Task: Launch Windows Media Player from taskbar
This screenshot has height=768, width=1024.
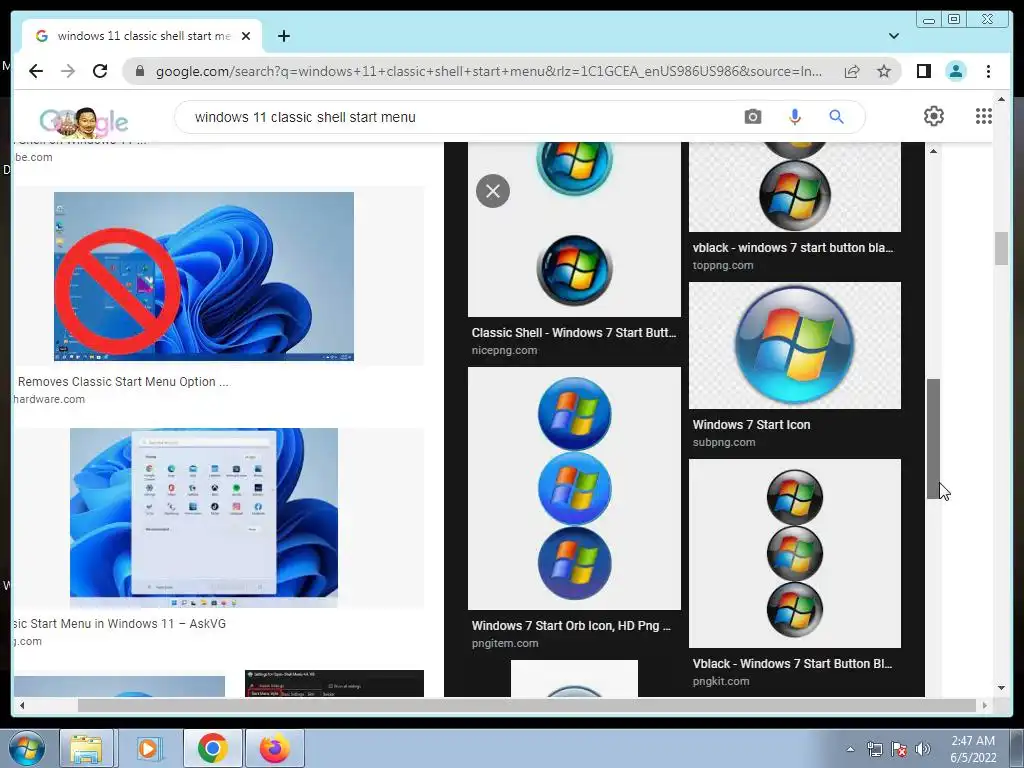Action: point(149,748)
